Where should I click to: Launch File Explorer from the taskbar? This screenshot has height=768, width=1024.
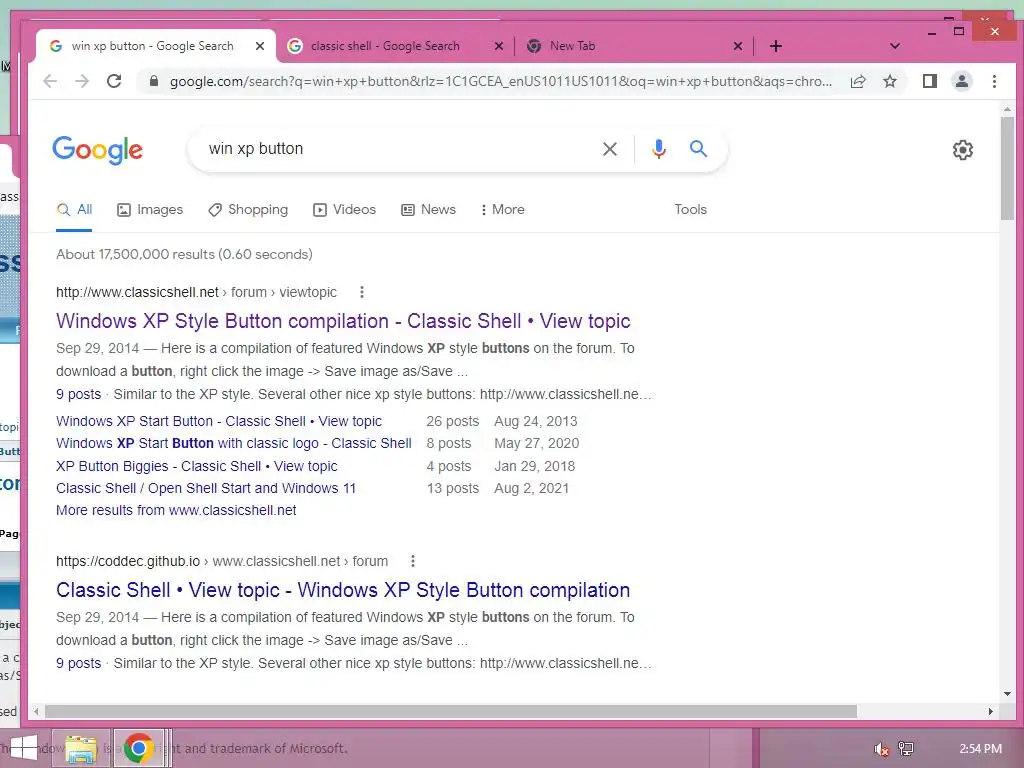tap(80, 748)
